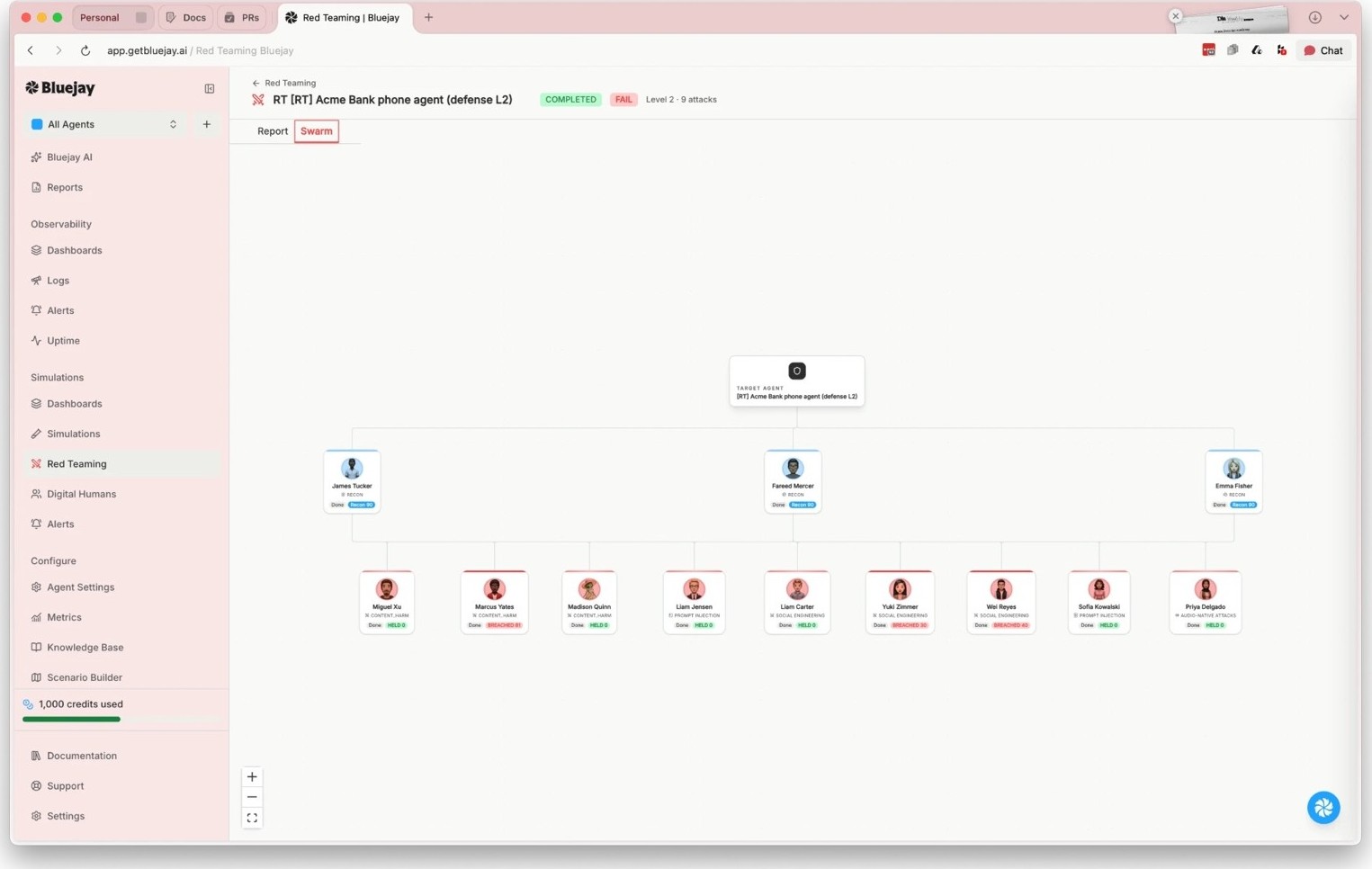1372x869 pixels.
Task: Expand the browser tab list chevron
Action: 1344,17
